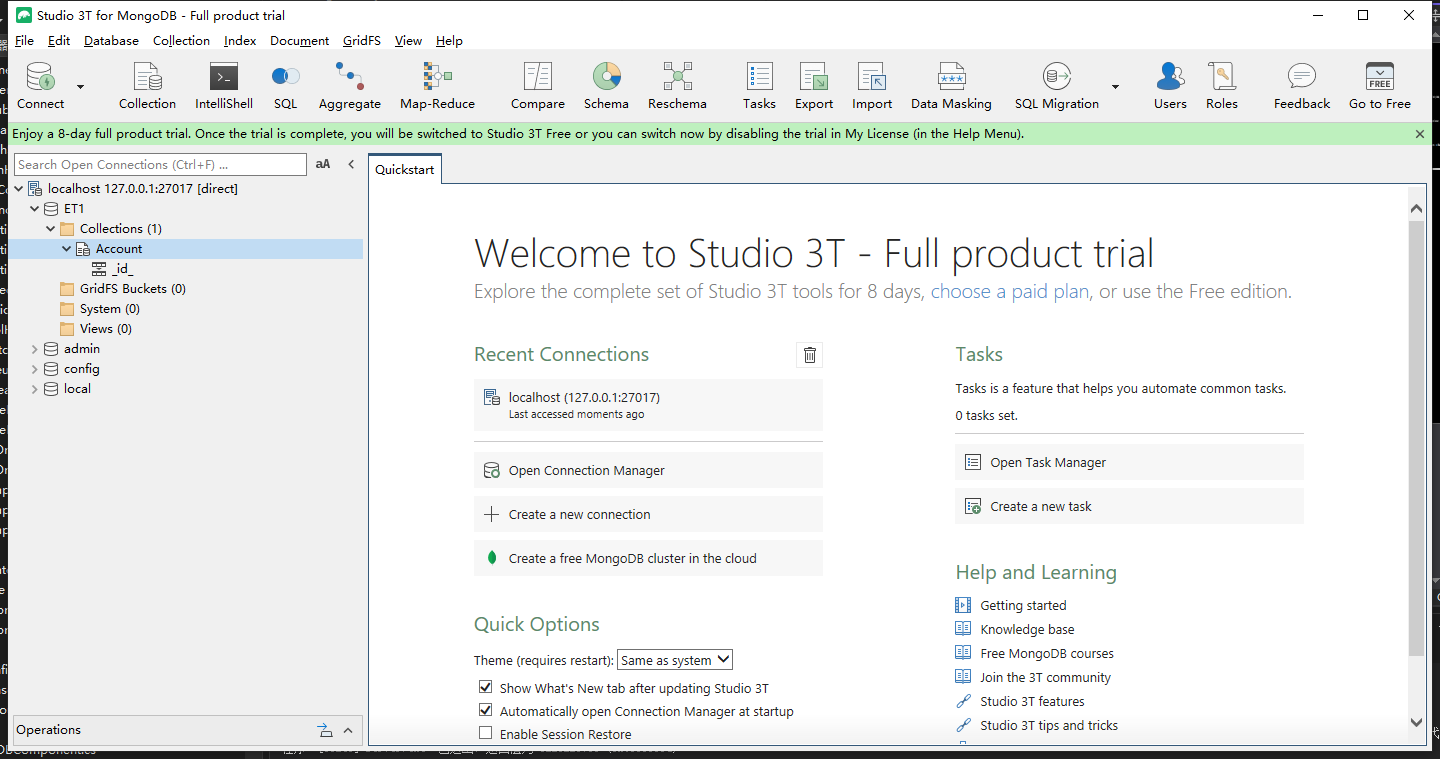This screenshot has width=1440, height=759.
Task: Click the Connect toolbar icon
Action: pyautogui.click(x=40, y=86)
